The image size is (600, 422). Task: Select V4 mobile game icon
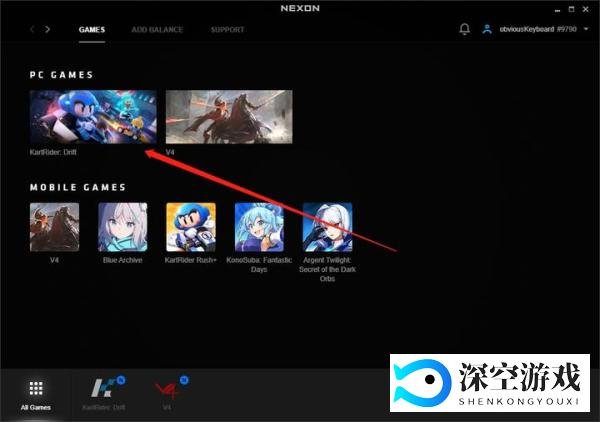tap(54, 227)
